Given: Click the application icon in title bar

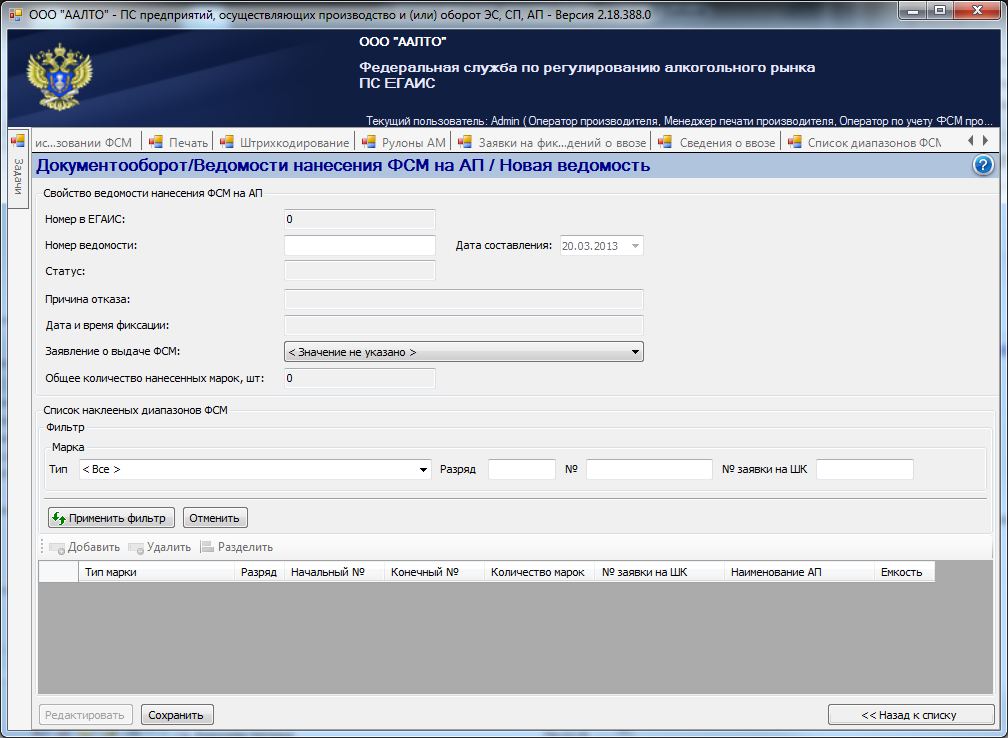Looking at the screenshot, I should tap(17, 14).
